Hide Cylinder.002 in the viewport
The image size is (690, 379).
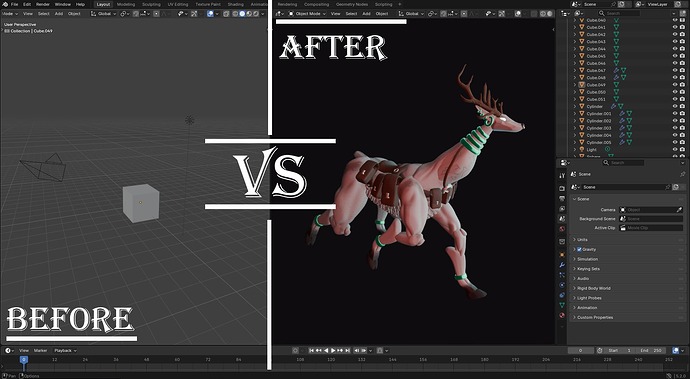(675, 121)
